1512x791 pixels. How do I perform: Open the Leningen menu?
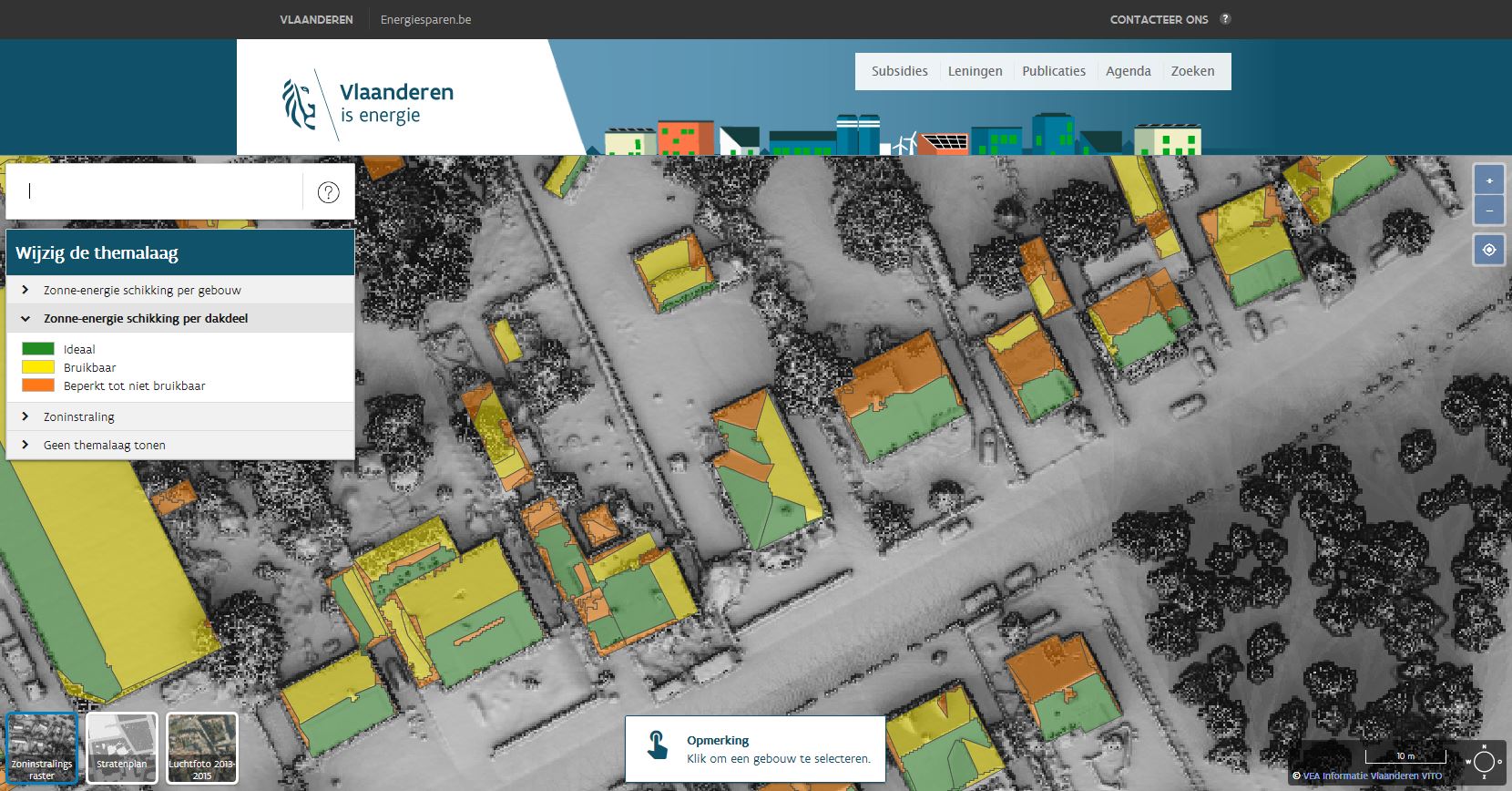point(975,71)
